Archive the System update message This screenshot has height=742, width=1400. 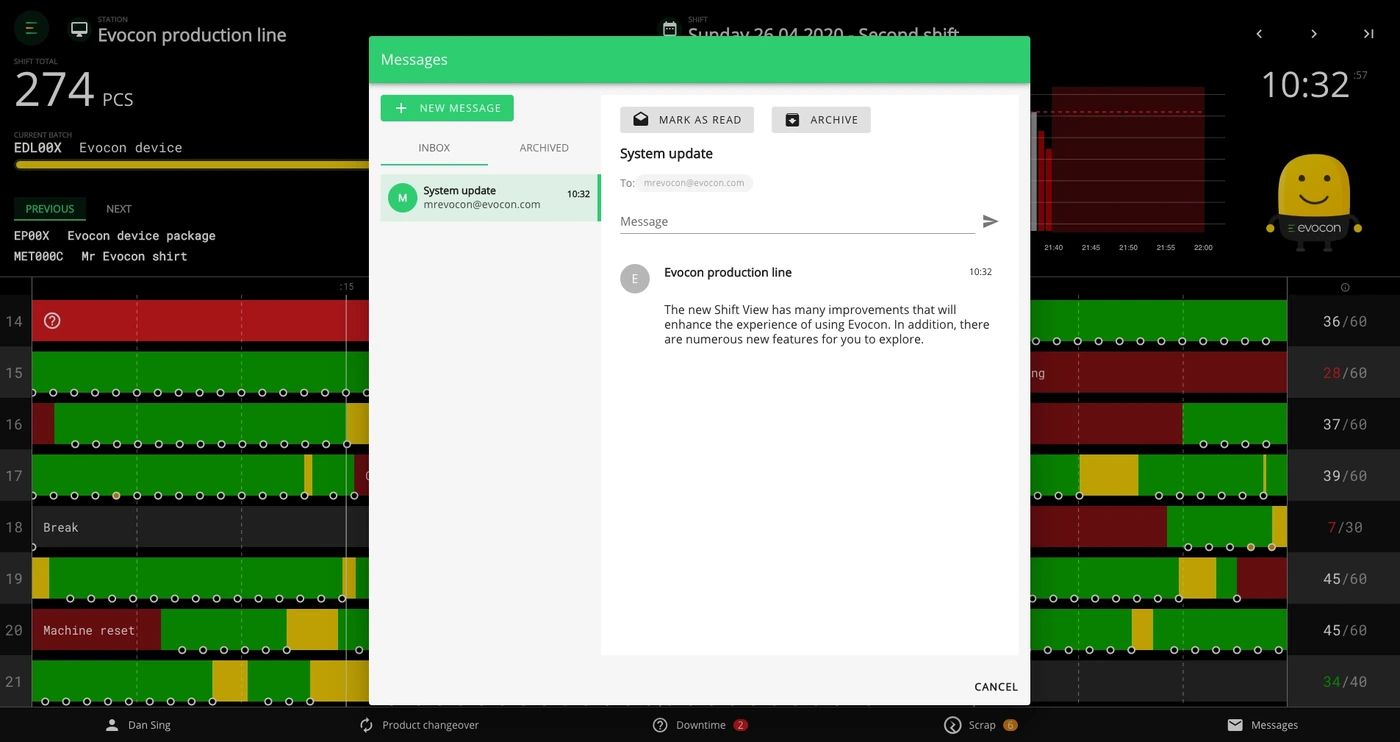pos(821,120)
